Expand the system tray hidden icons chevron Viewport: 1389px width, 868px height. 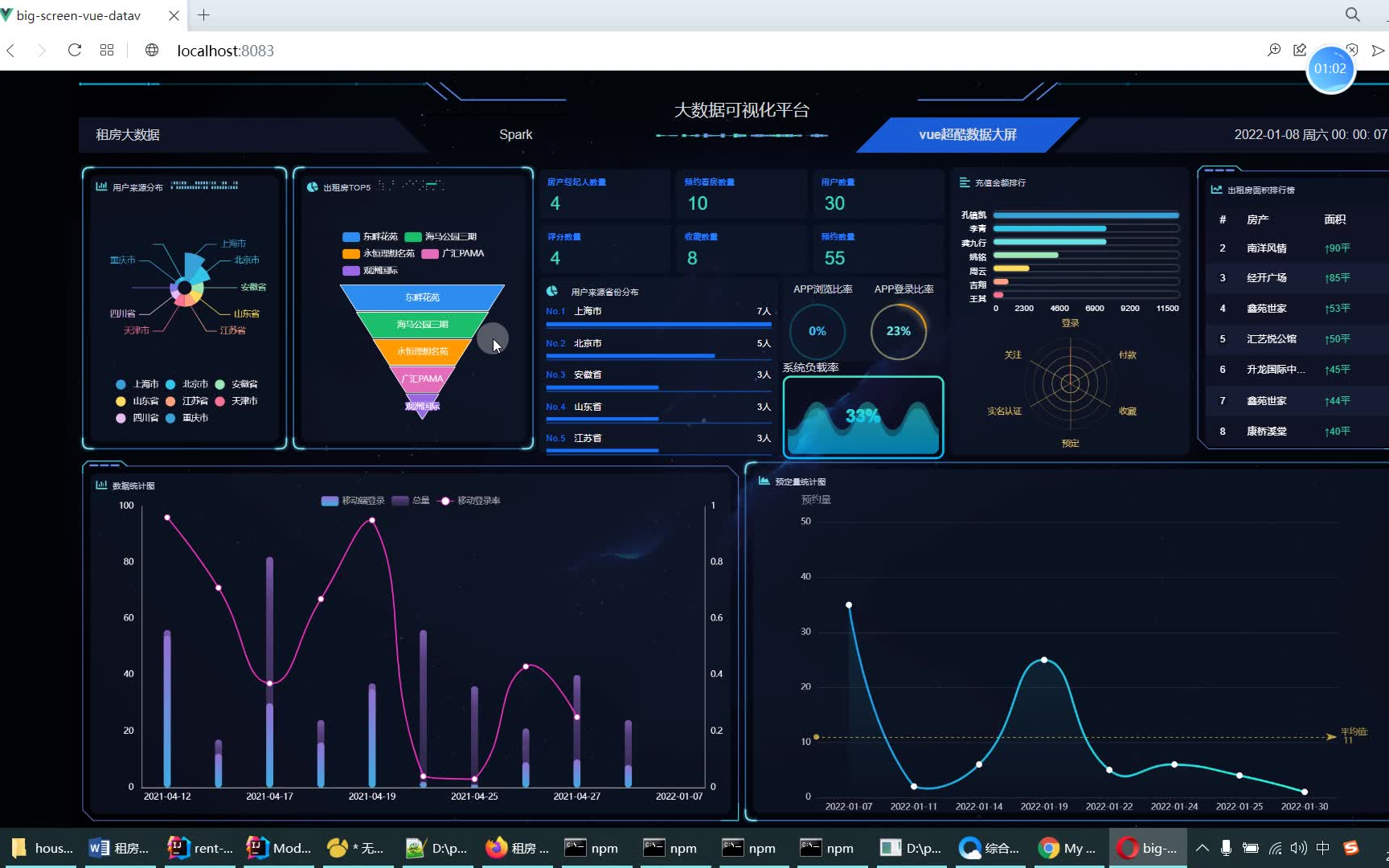point(1202,848)
